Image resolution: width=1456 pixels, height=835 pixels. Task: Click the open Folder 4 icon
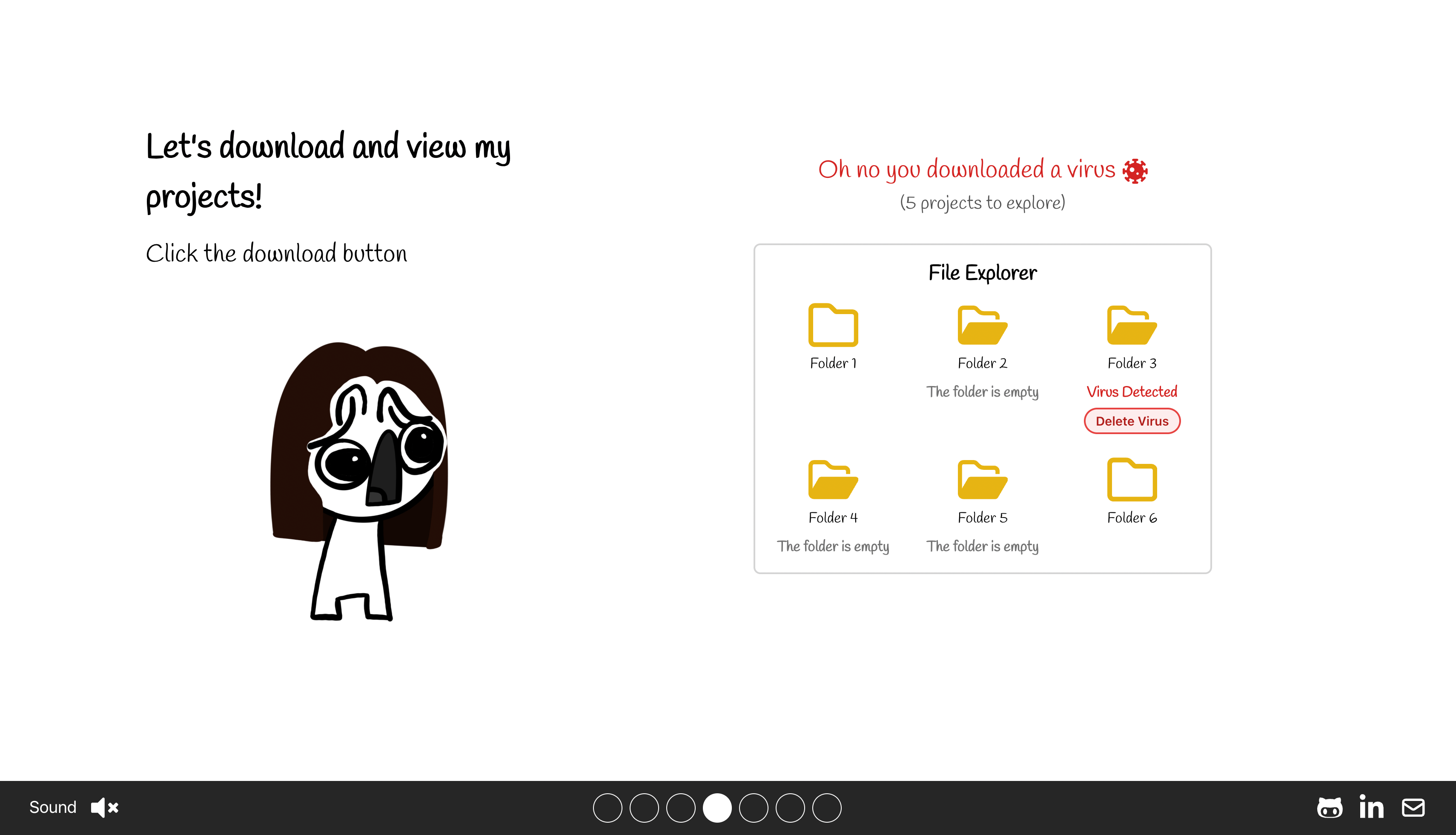[x=833, y=480]
